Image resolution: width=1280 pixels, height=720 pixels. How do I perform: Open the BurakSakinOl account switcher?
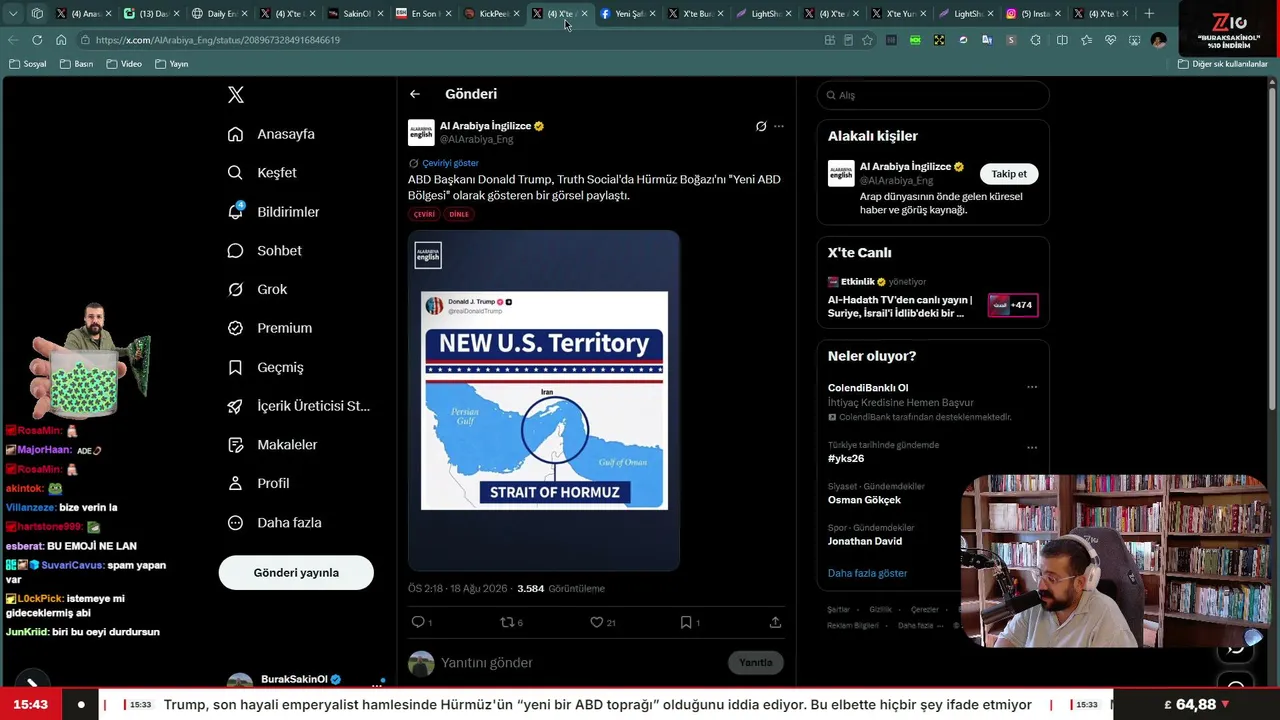[305, 680]
